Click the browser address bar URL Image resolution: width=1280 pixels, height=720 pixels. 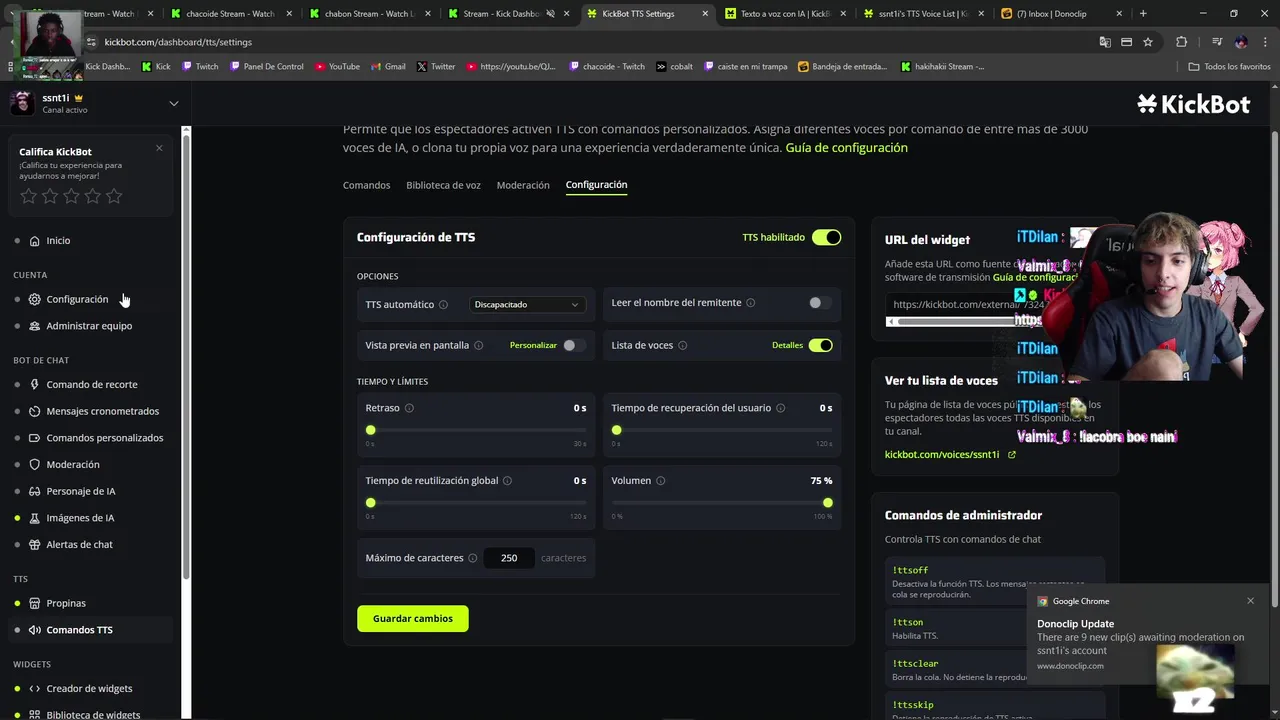[178, 42]
